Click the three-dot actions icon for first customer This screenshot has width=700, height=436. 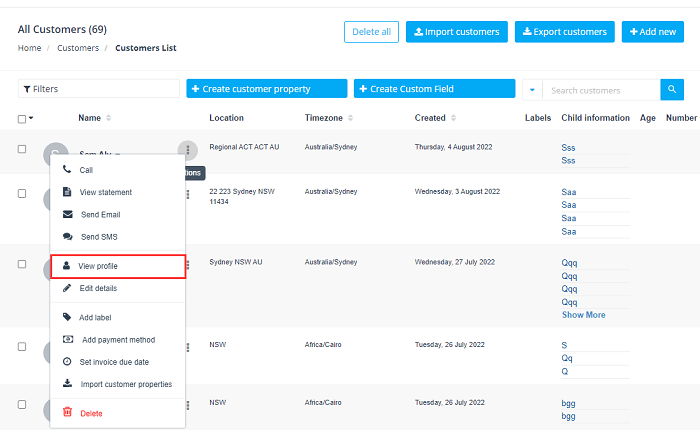(x=187, y=150)
